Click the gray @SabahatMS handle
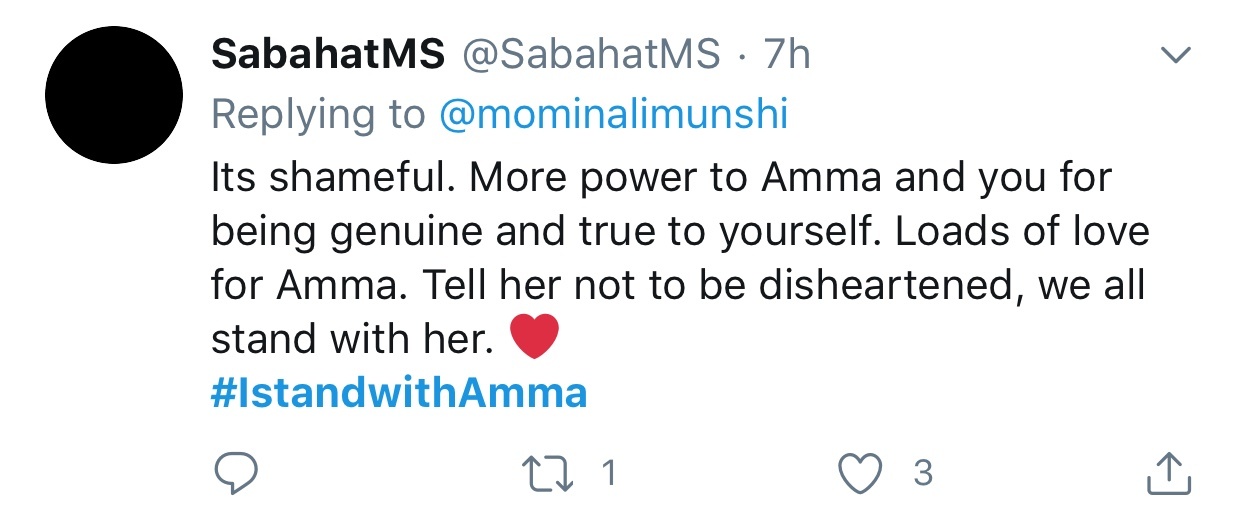Image resolution: width=1242 pixels, height=514 pixels. tap(590, 56)
